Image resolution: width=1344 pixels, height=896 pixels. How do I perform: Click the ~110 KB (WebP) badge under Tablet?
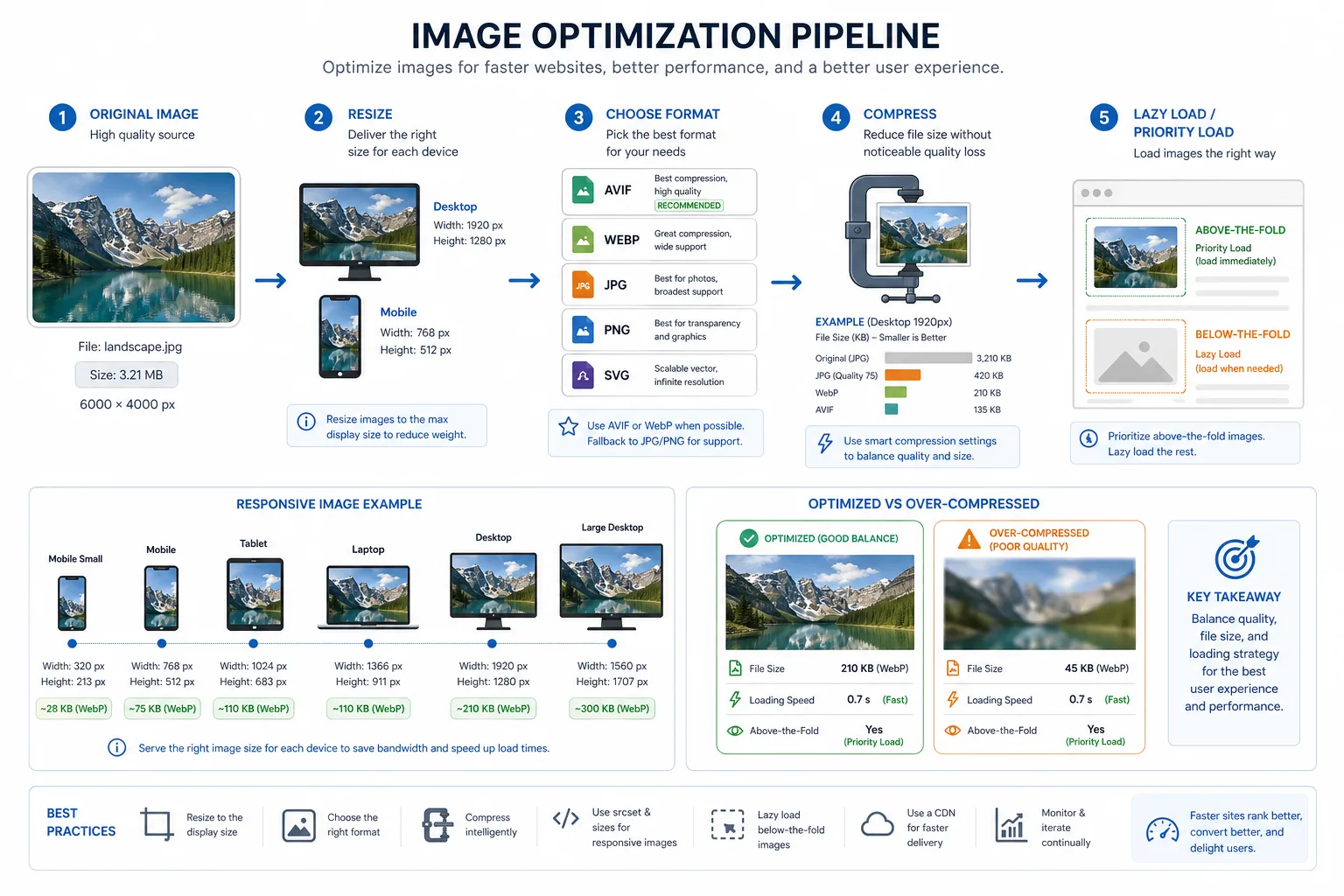pos(254,709)
